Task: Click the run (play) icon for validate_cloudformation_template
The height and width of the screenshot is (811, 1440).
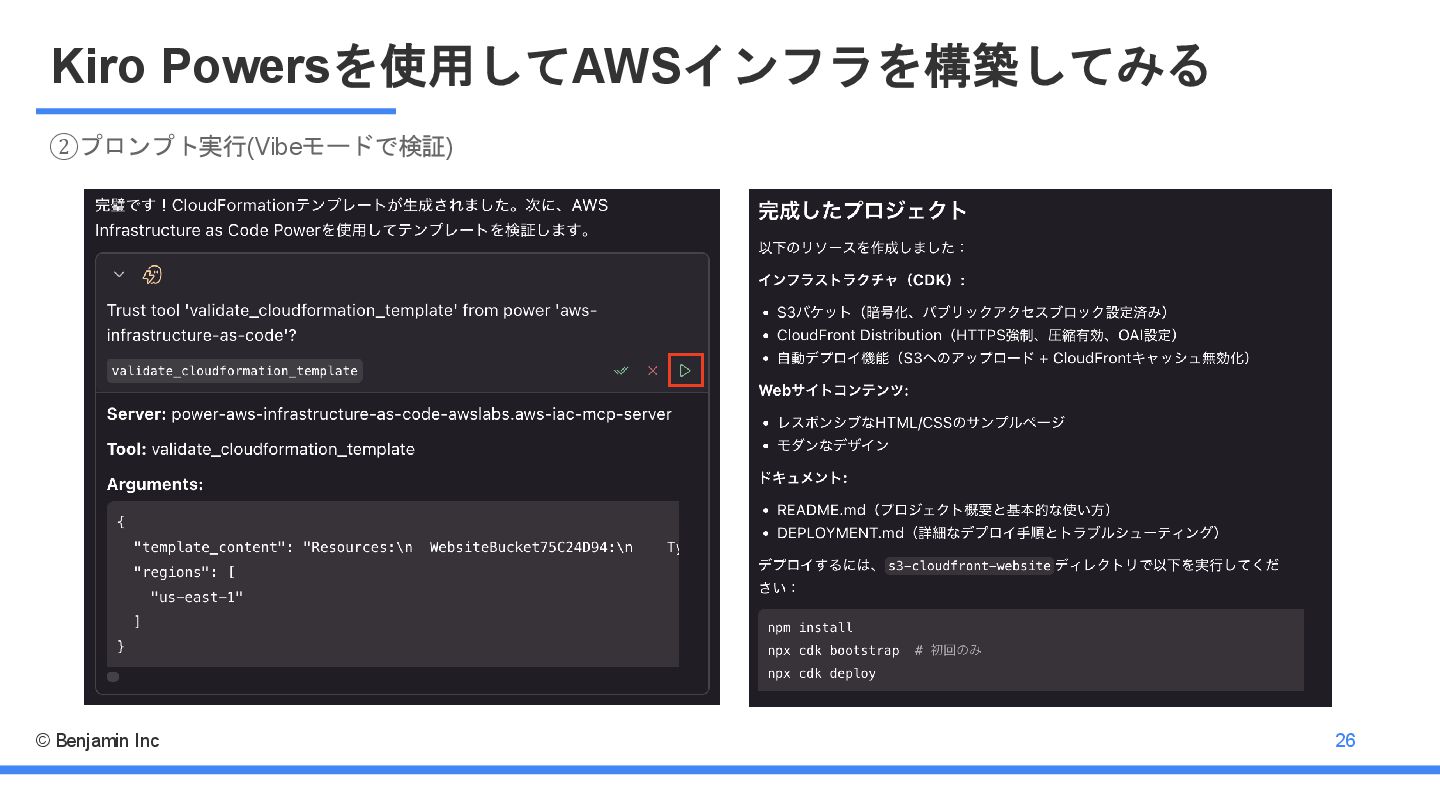Action: point(685,370)
